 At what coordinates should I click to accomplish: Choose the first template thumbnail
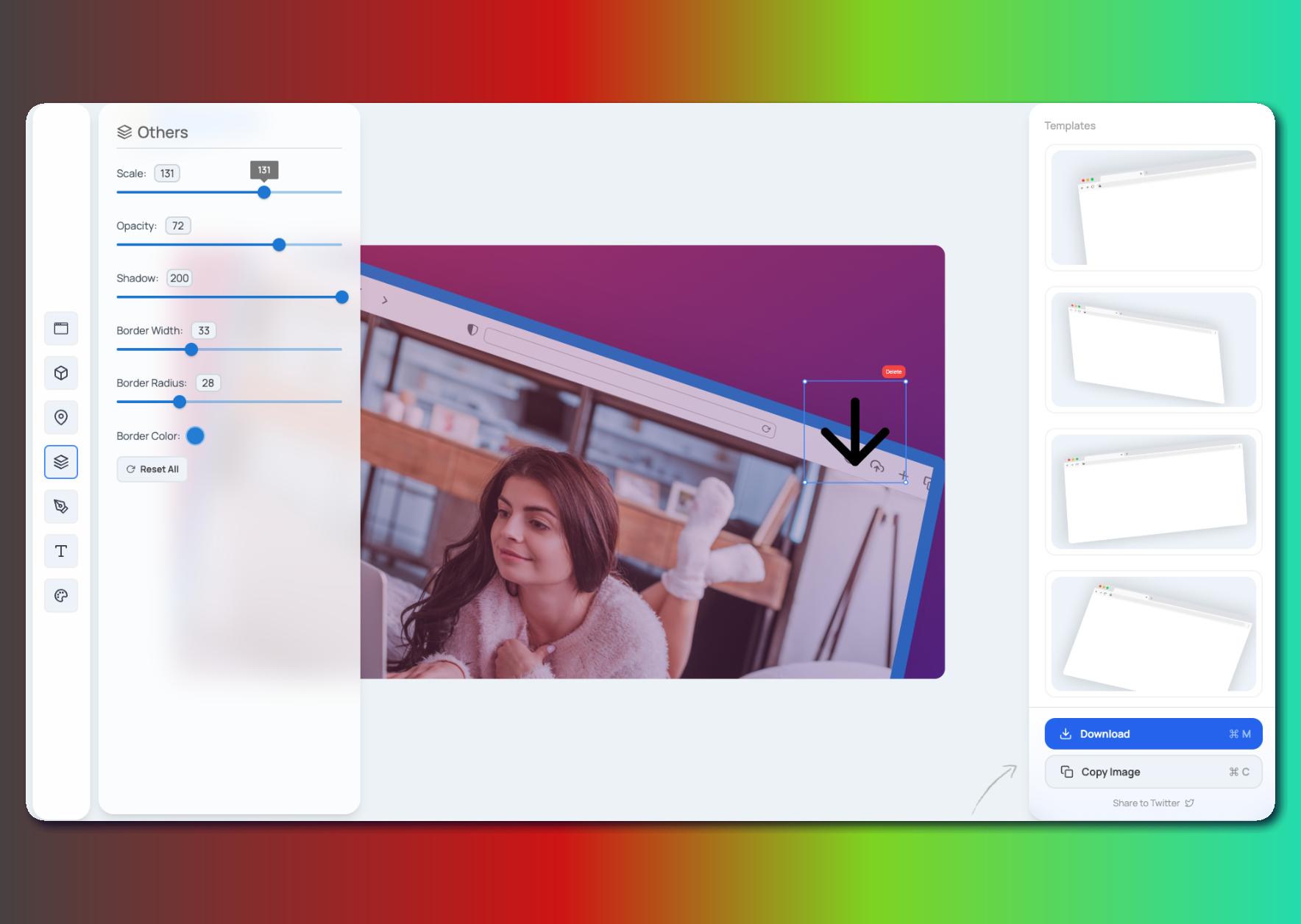[x=1153, y=207]
